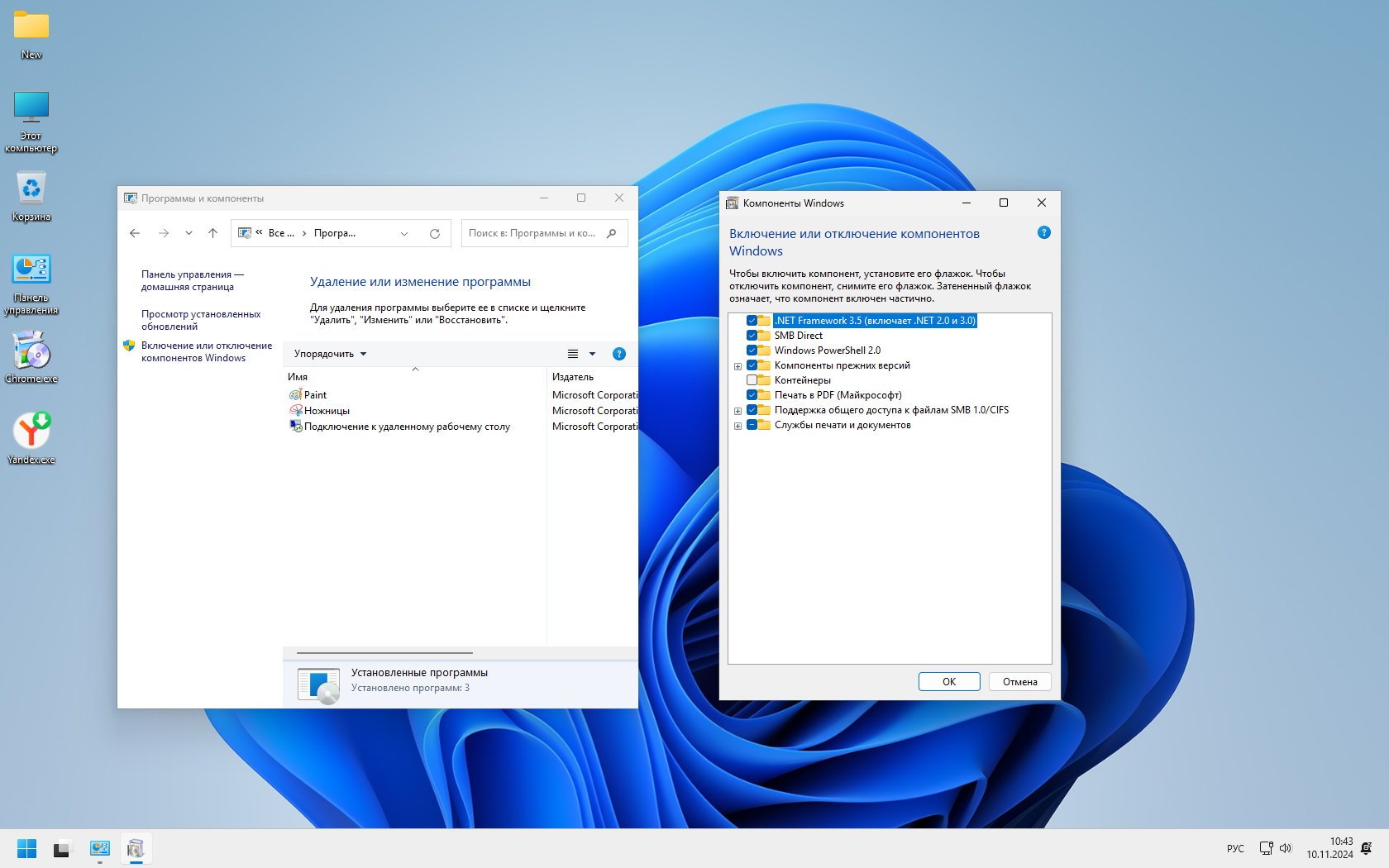Click help icon in Programs toolbar
This screenshot has height=868, width=1389.
point(618,354)
